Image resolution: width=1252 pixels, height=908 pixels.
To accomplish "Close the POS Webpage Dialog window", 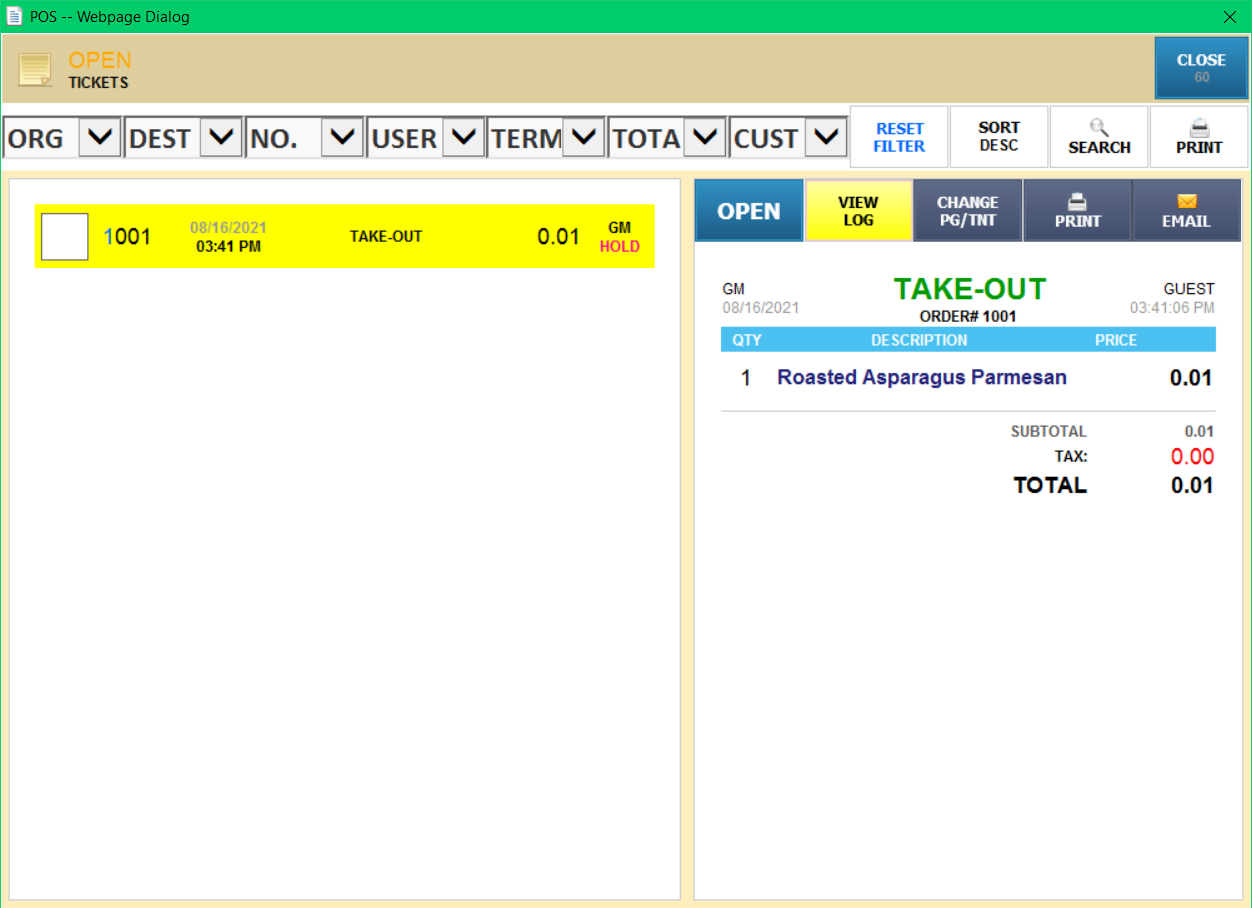I will click(x=1230, y=17).
